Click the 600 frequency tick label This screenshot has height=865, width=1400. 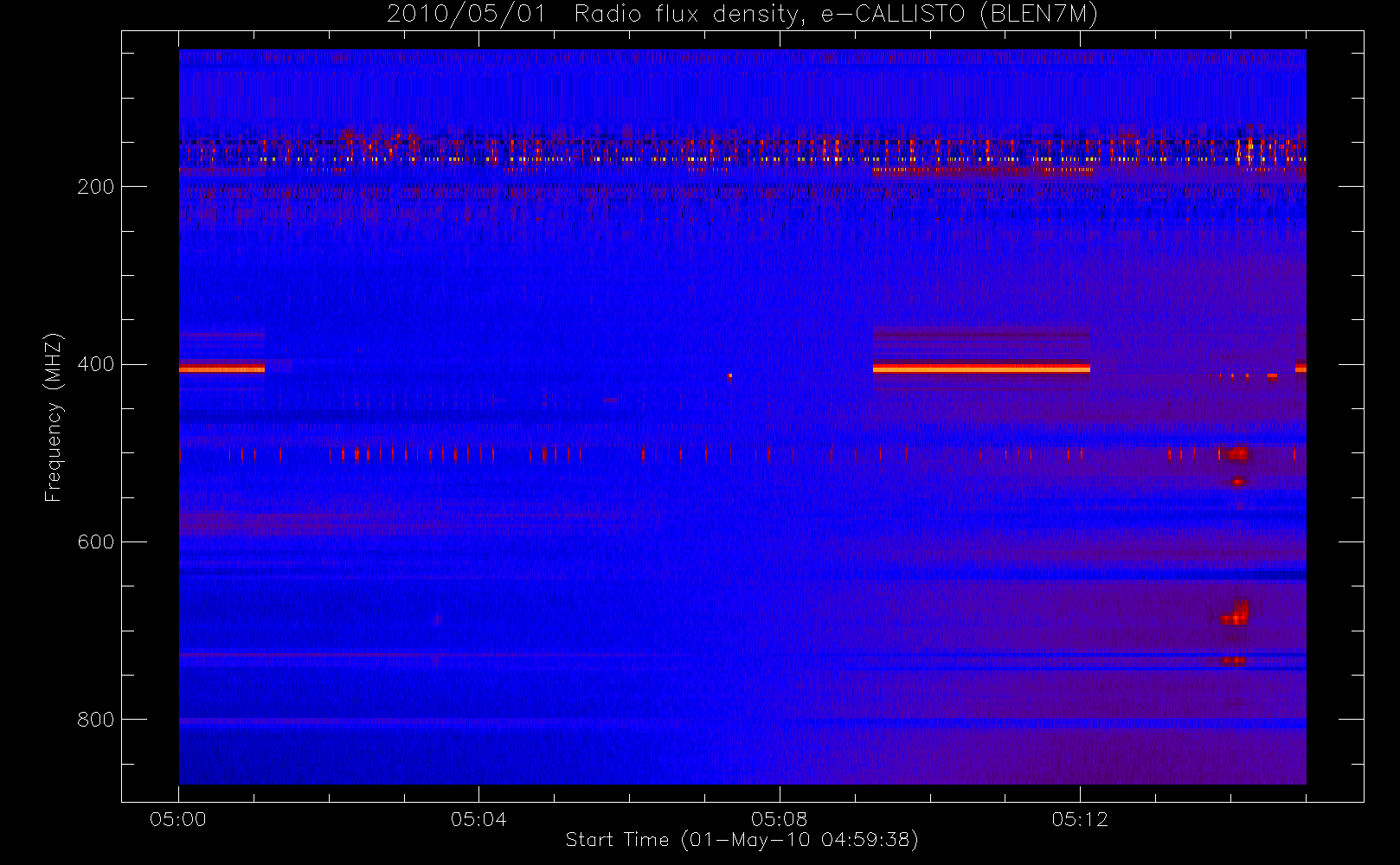[x=95, y=542]
